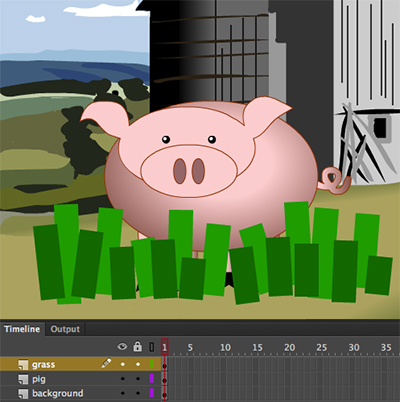Click green outline swatch on grass layer
400x402 pixels.
pos(152,364)
